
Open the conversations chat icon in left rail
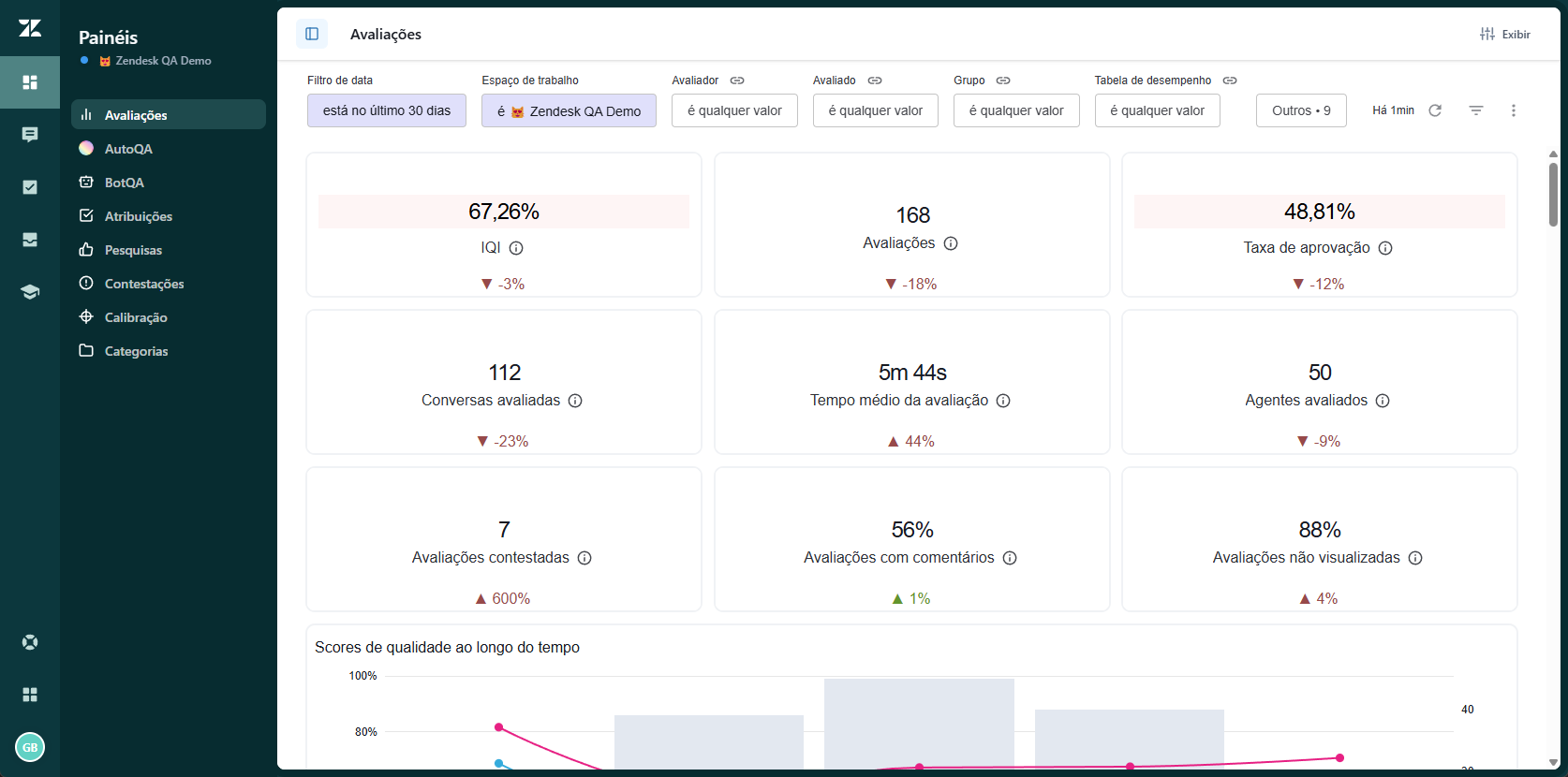click(30, 135)
